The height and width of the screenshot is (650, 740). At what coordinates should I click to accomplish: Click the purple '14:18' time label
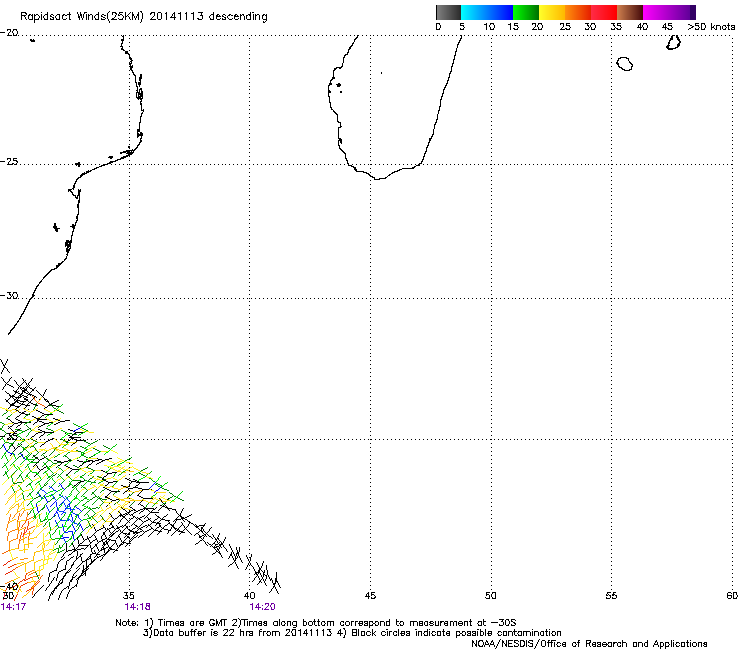[137, 607]
